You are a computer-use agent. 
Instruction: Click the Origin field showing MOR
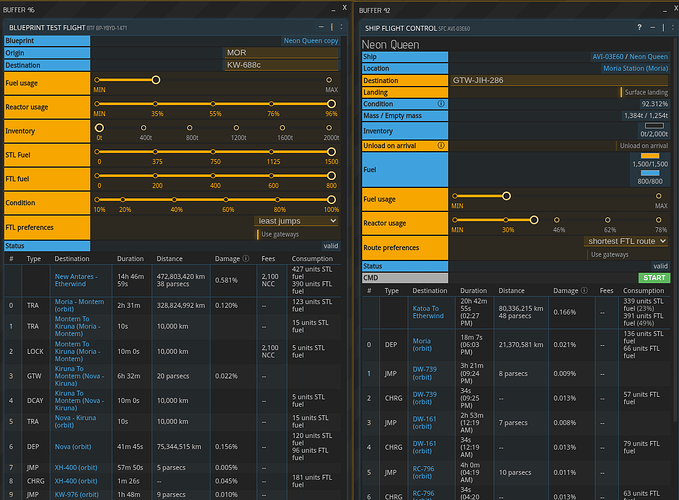[281, 52]
